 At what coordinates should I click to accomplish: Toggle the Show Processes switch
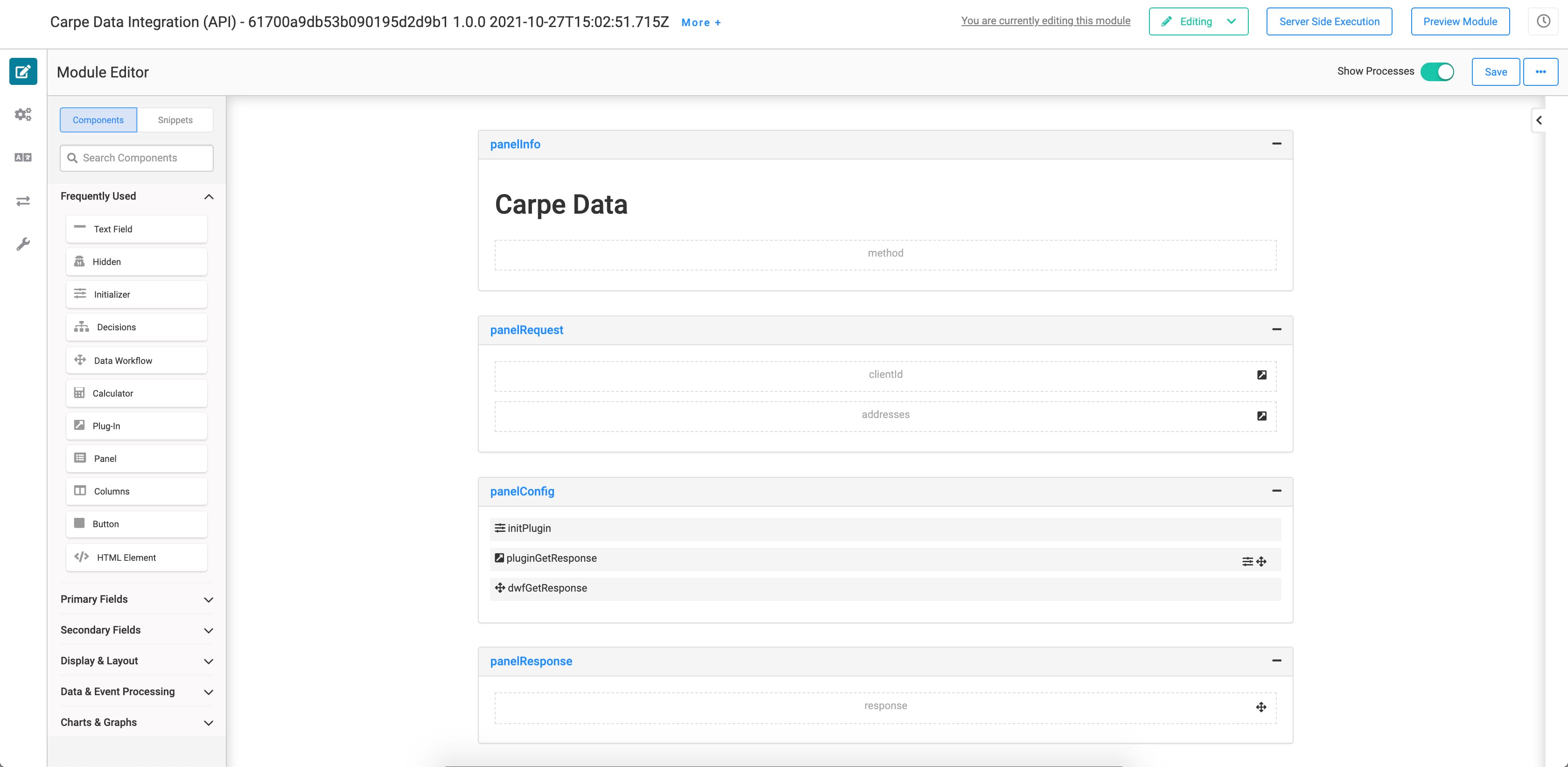point(1437,72)
